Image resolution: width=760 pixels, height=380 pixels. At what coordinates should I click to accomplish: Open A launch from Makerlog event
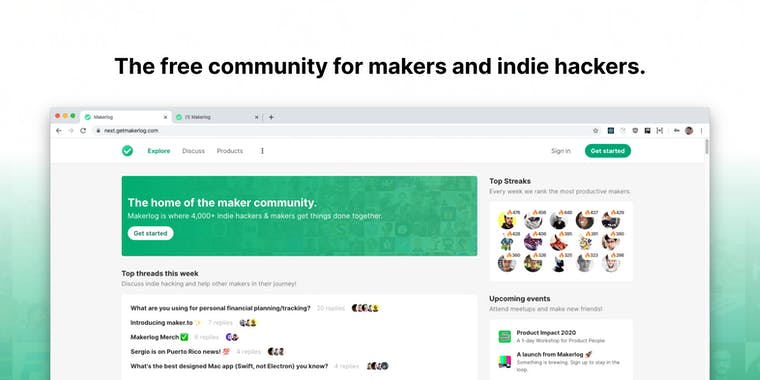[x=554, y=354]
